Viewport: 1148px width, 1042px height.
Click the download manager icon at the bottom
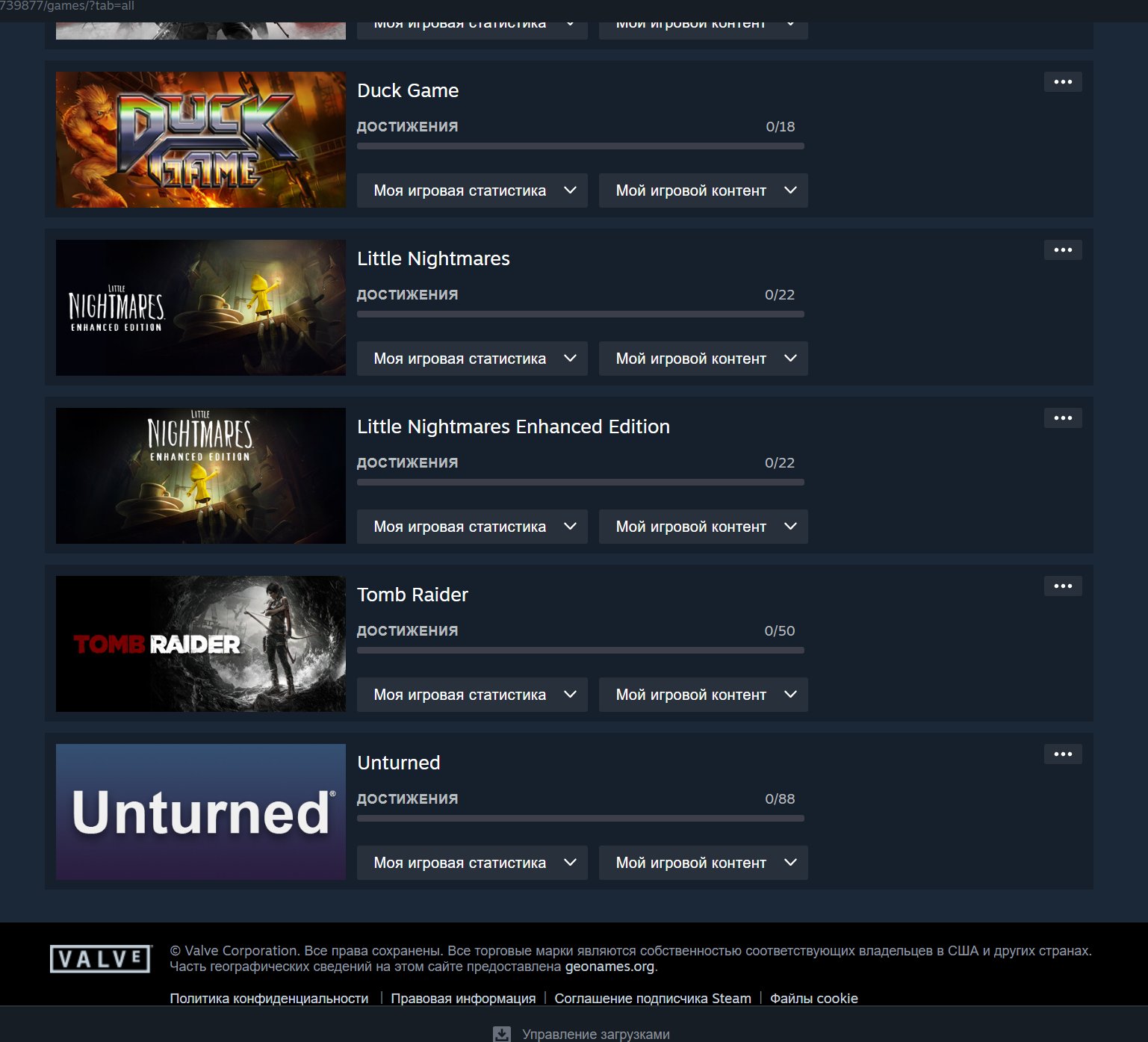click(502, 1034)
